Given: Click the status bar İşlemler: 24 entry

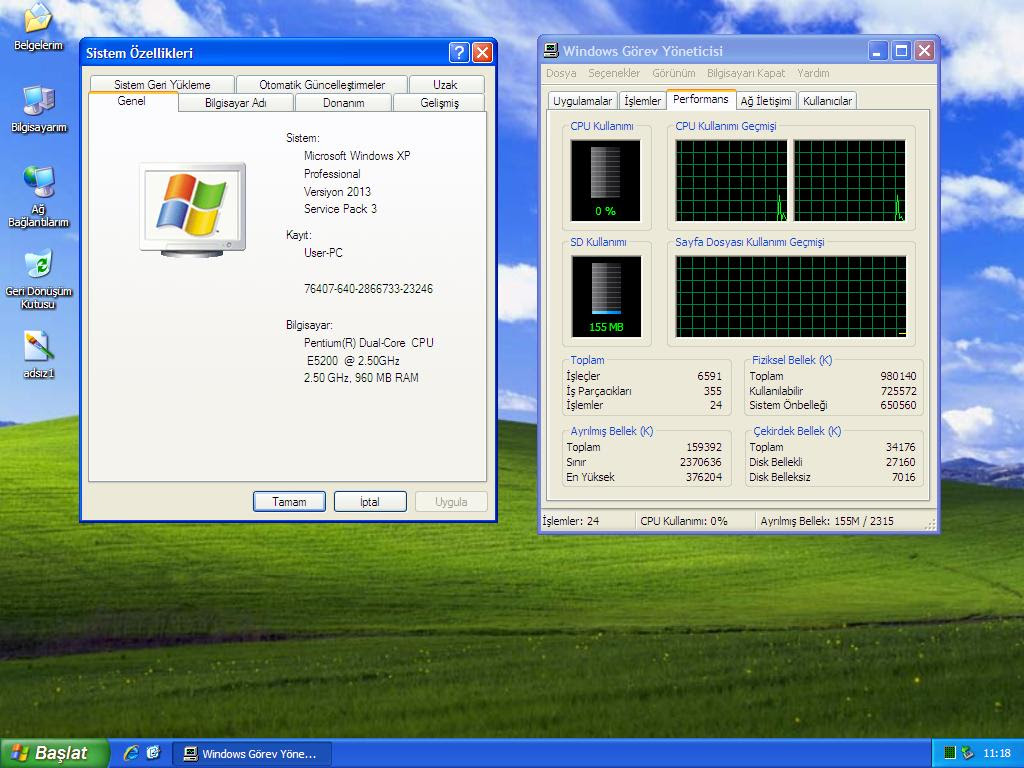Looking at the screenshot, I should tap(586, 521).
